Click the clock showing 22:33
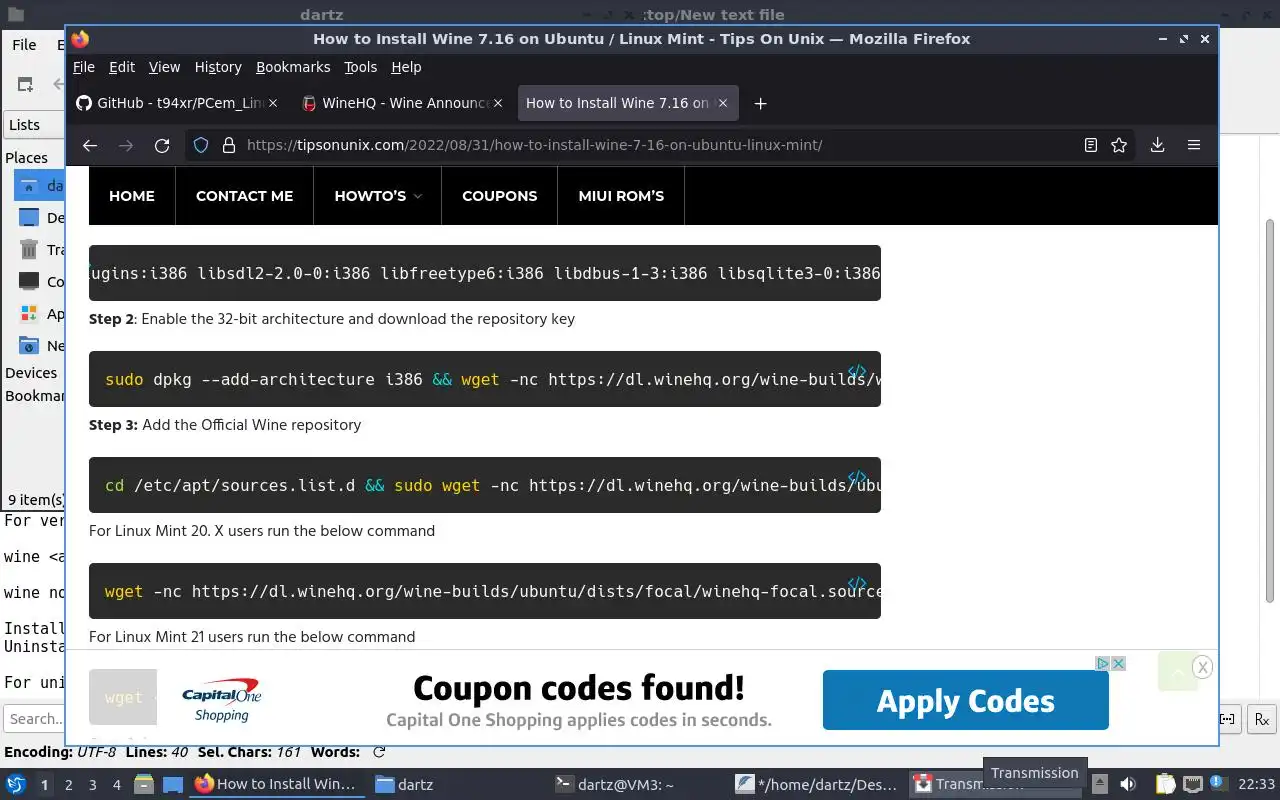 (1256, 784)
